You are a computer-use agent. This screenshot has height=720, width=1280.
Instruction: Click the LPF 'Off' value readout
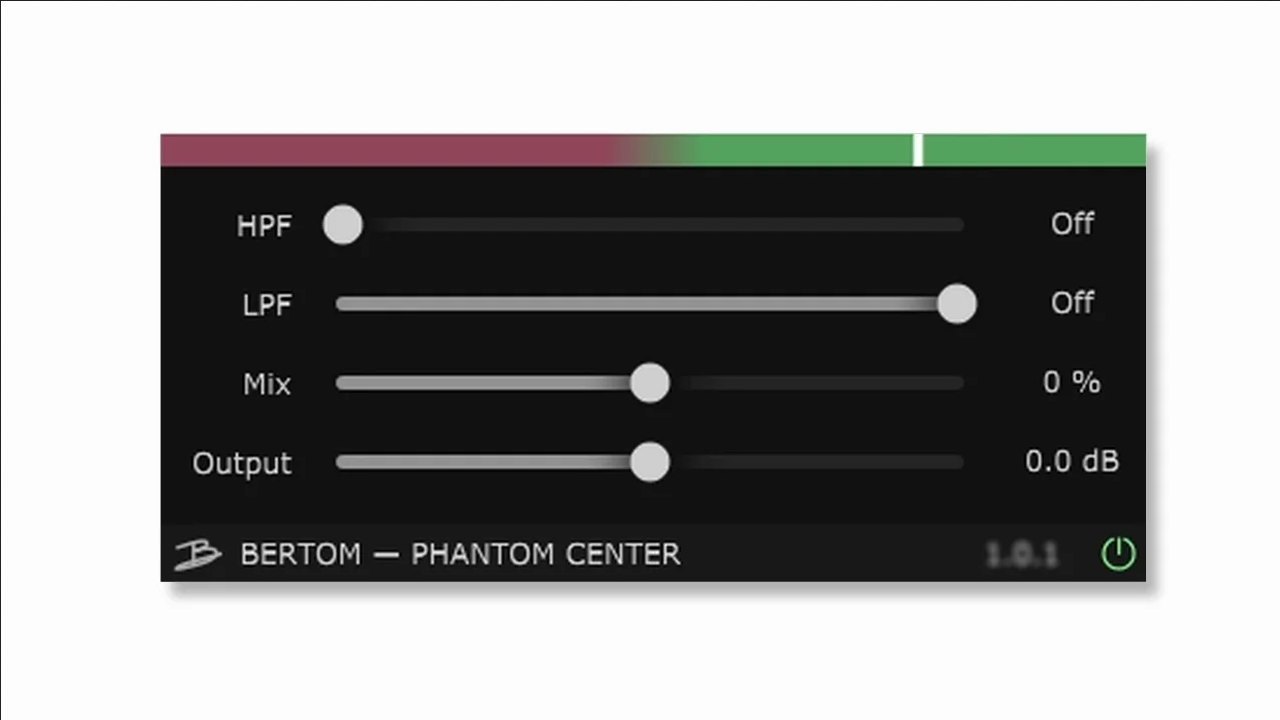coord(1072,303)
